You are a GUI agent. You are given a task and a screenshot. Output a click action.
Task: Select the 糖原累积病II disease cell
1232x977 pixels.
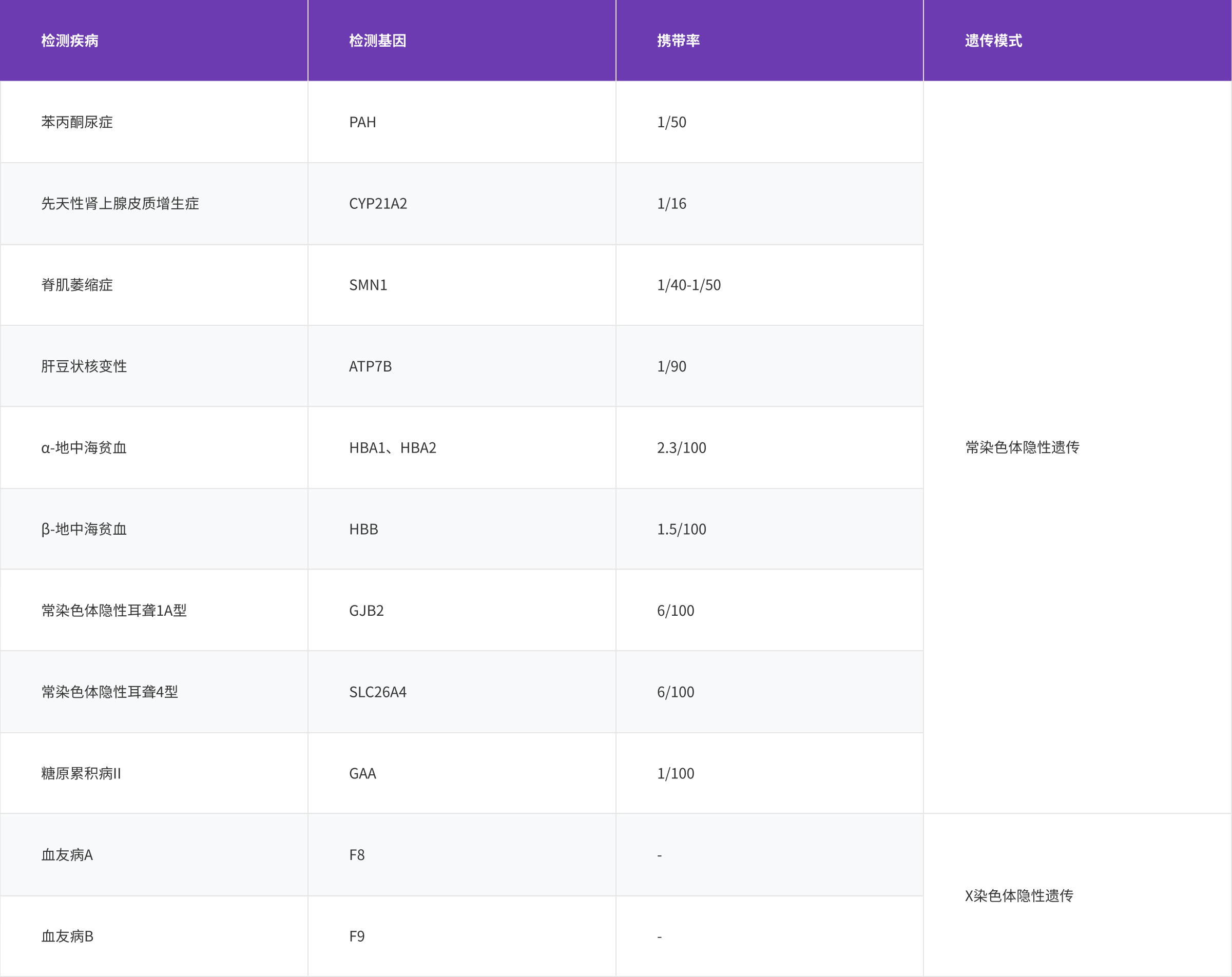[x=81, y=774]
